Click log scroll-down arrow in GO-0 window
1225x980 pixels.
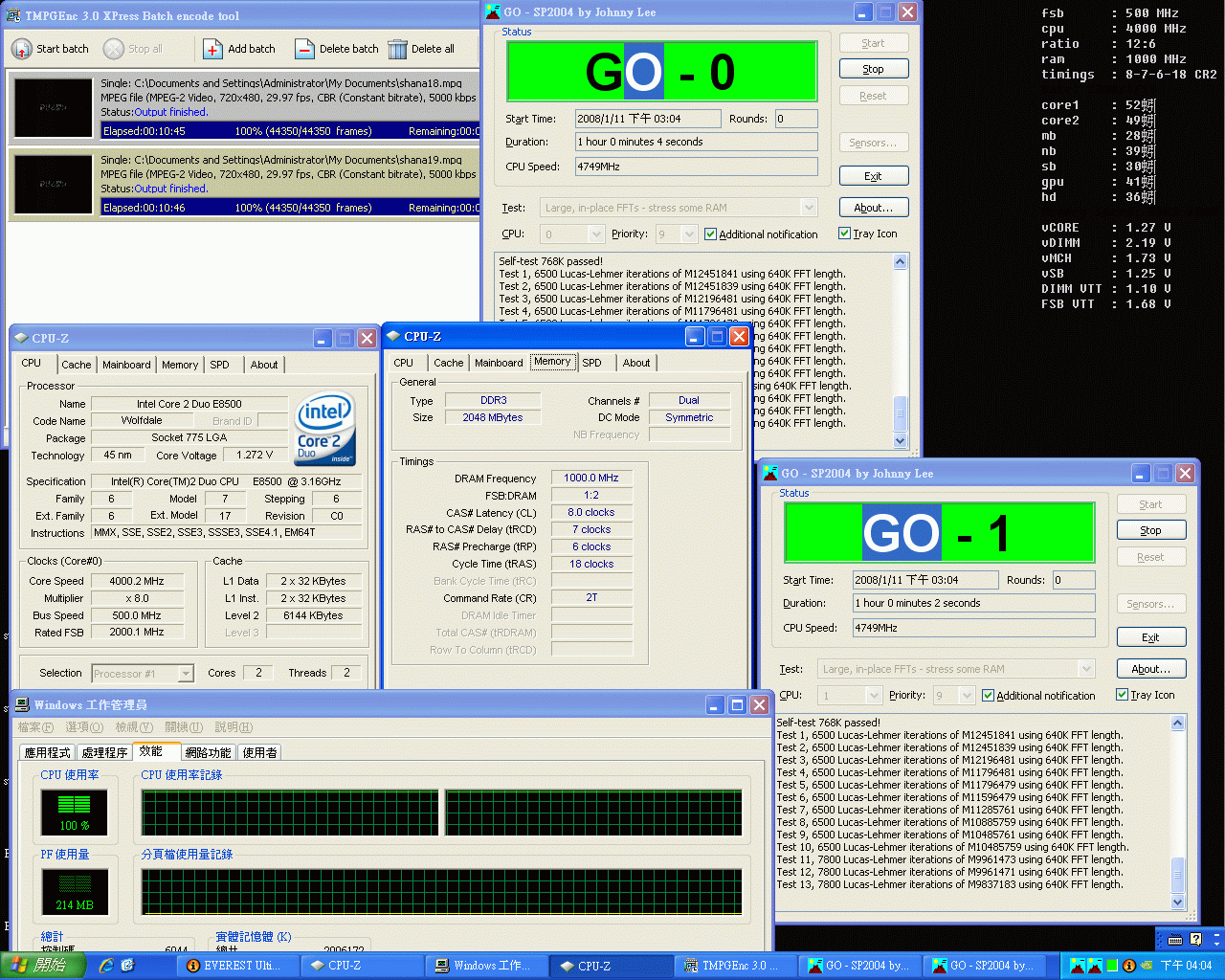(x=900, y=440)
